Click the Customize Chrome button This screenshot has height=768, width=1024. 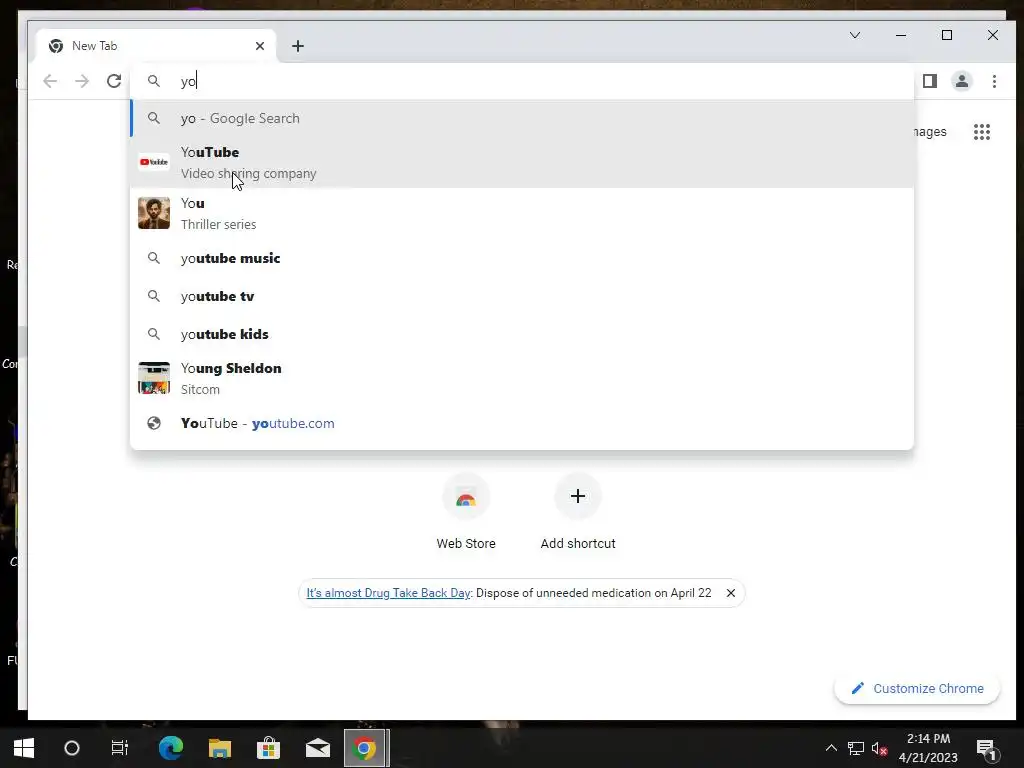point(917,688)
